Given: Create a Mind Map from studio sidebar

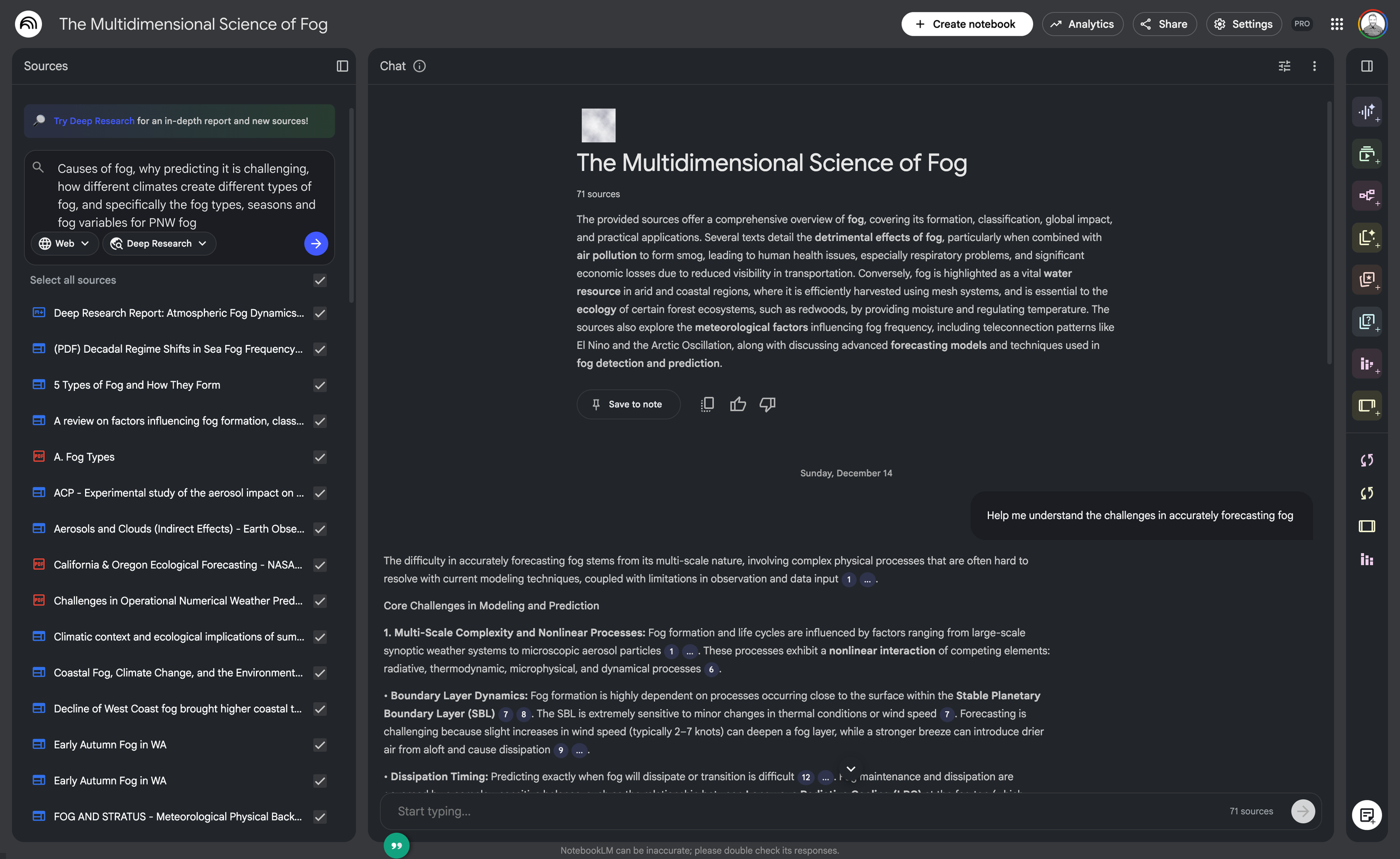Looking at the screenshot, I should pos(1366,196).
